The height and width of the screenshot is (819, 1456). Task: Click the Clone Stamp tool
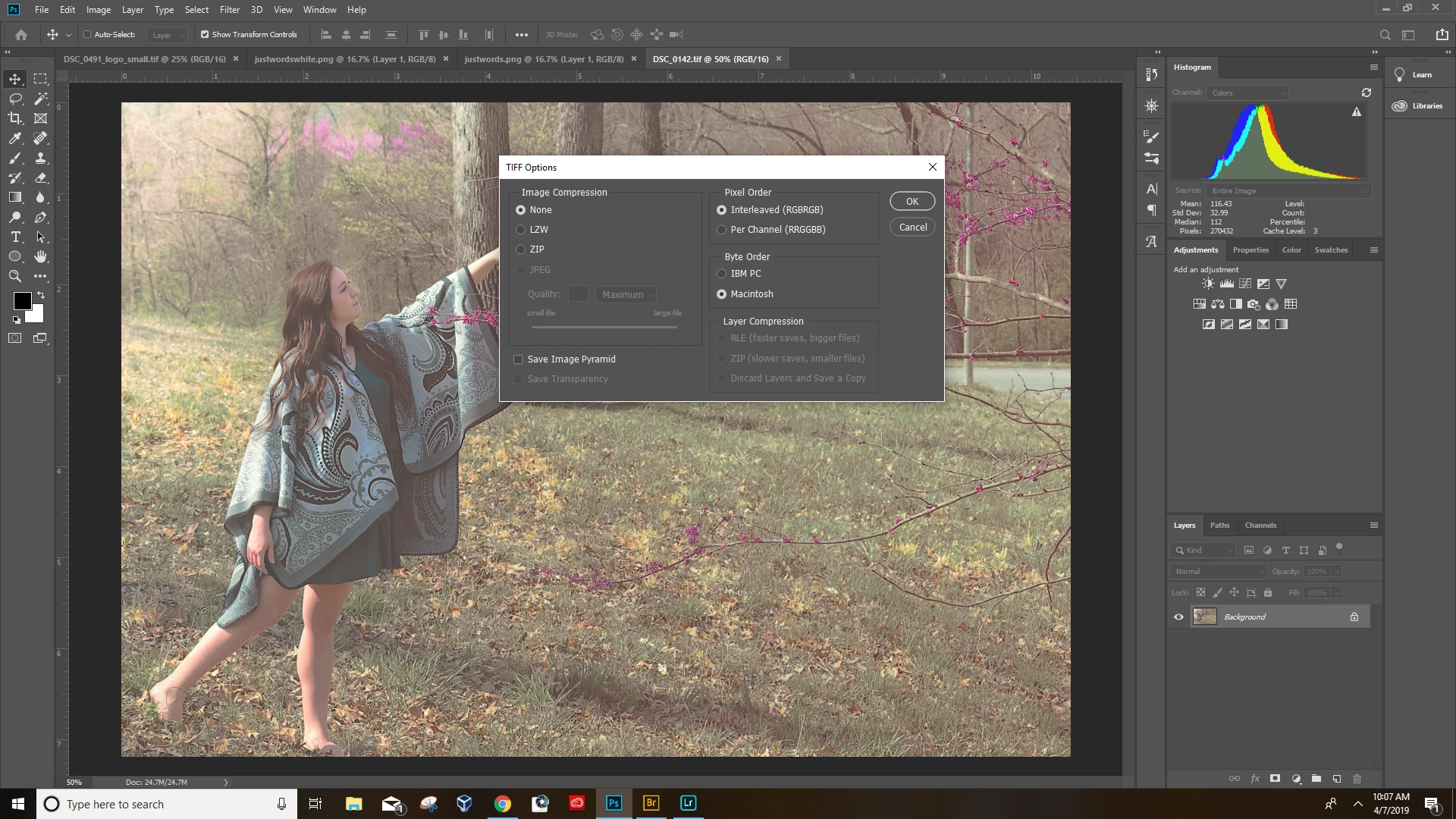point(41,158)
